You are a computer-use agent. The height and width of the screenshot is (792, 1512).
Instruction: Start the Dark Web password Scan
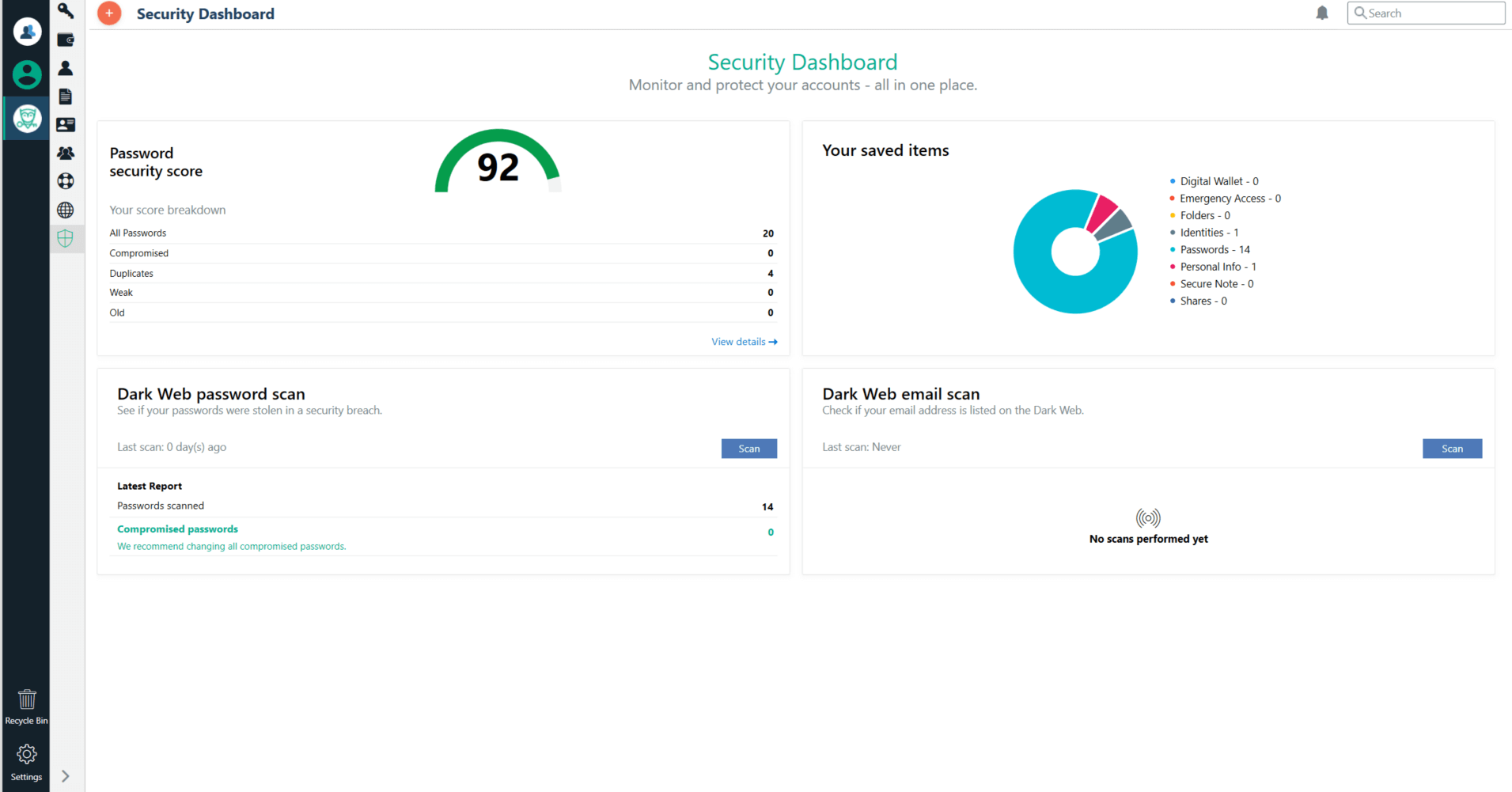(x=749, y=449)
